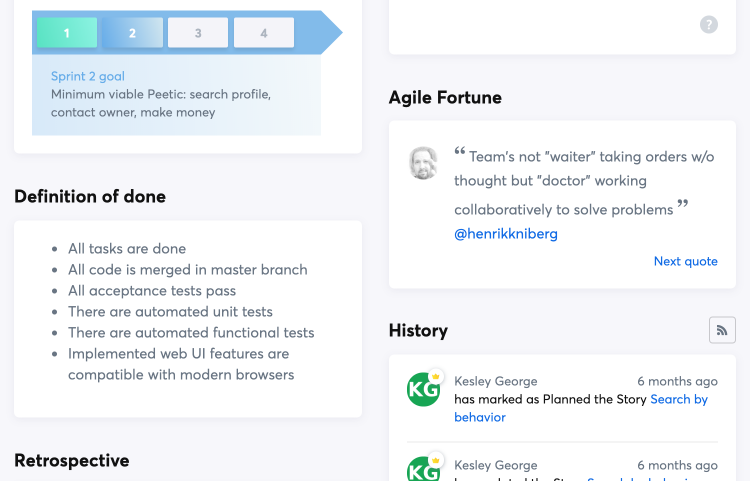Open the History RSS feed icon

(722, 330)
